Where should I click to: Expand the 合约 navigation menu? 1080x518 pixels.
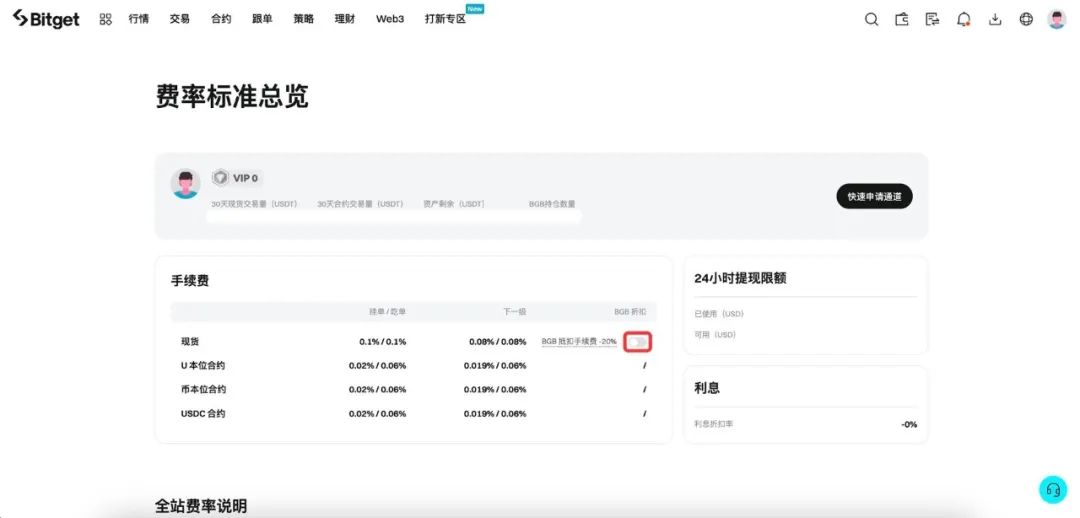point(221,19)
